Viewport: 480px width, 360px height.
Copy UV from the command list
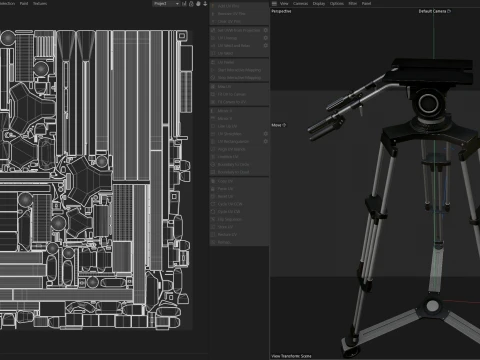pyautogui.click(x=239, y=181)
